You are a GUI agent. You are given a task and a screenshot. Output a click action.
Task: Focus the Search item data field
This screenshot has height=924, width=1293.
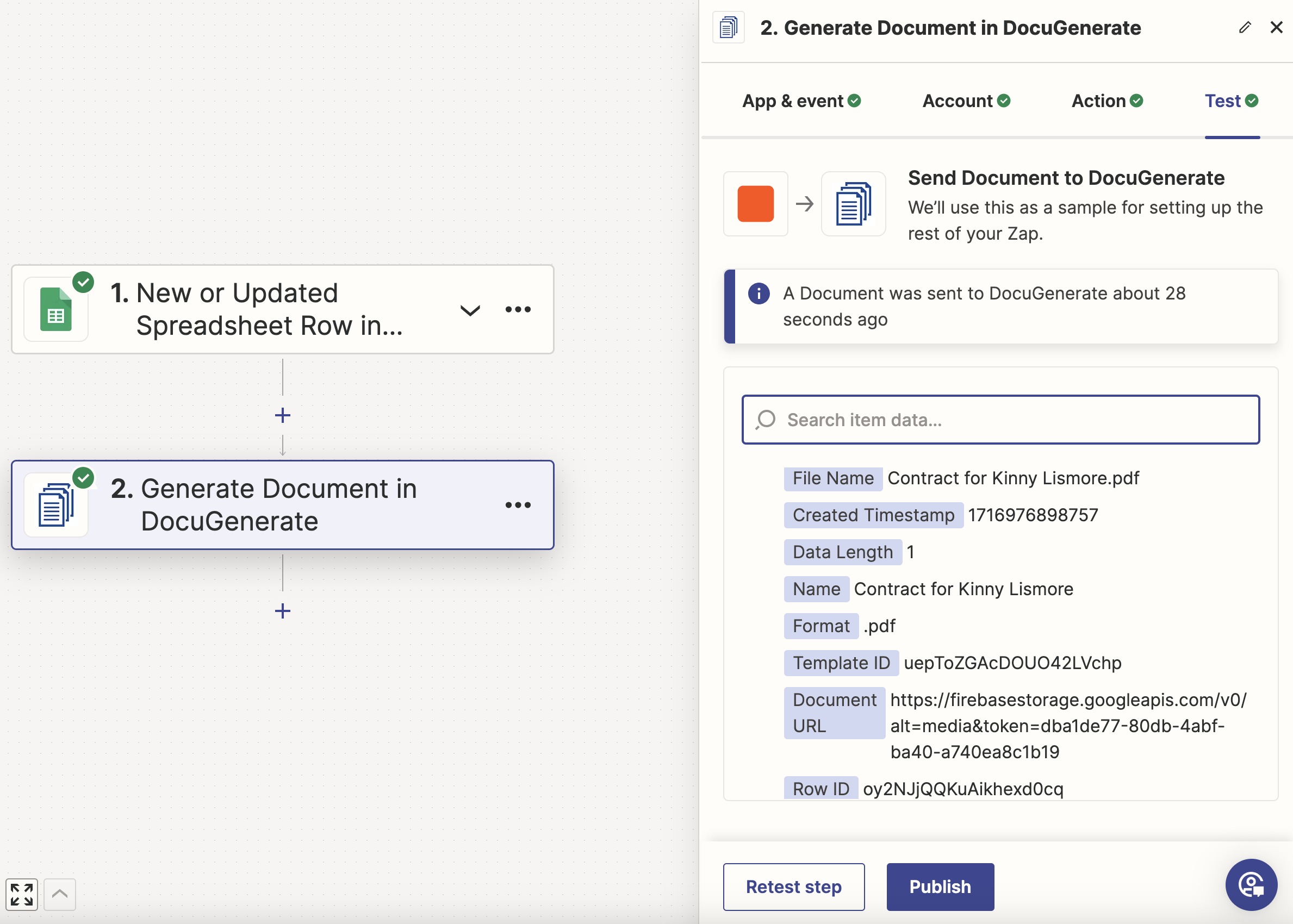1000,420
